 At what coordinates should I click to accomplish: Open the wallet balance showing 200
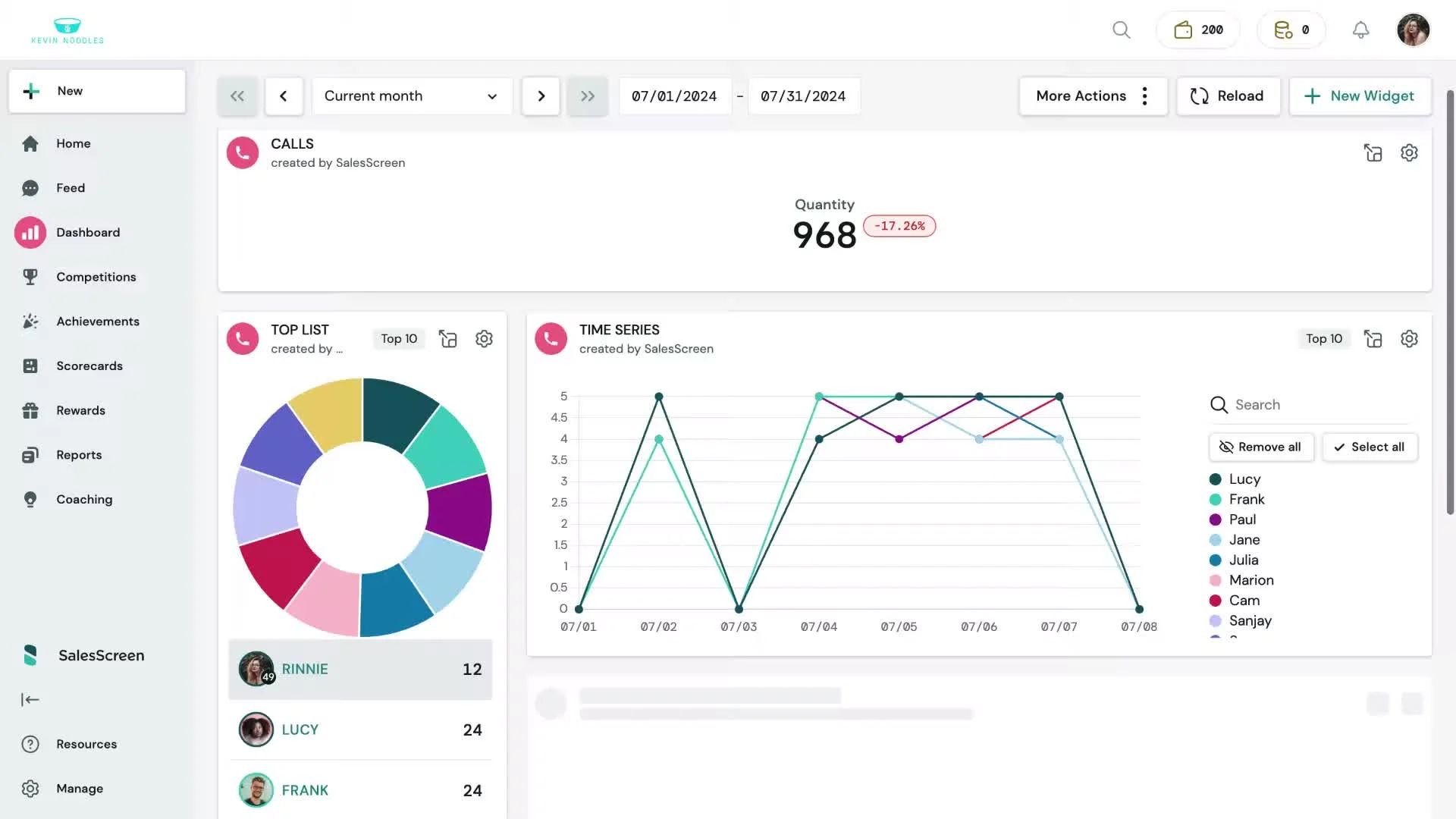click(1198, 30)
